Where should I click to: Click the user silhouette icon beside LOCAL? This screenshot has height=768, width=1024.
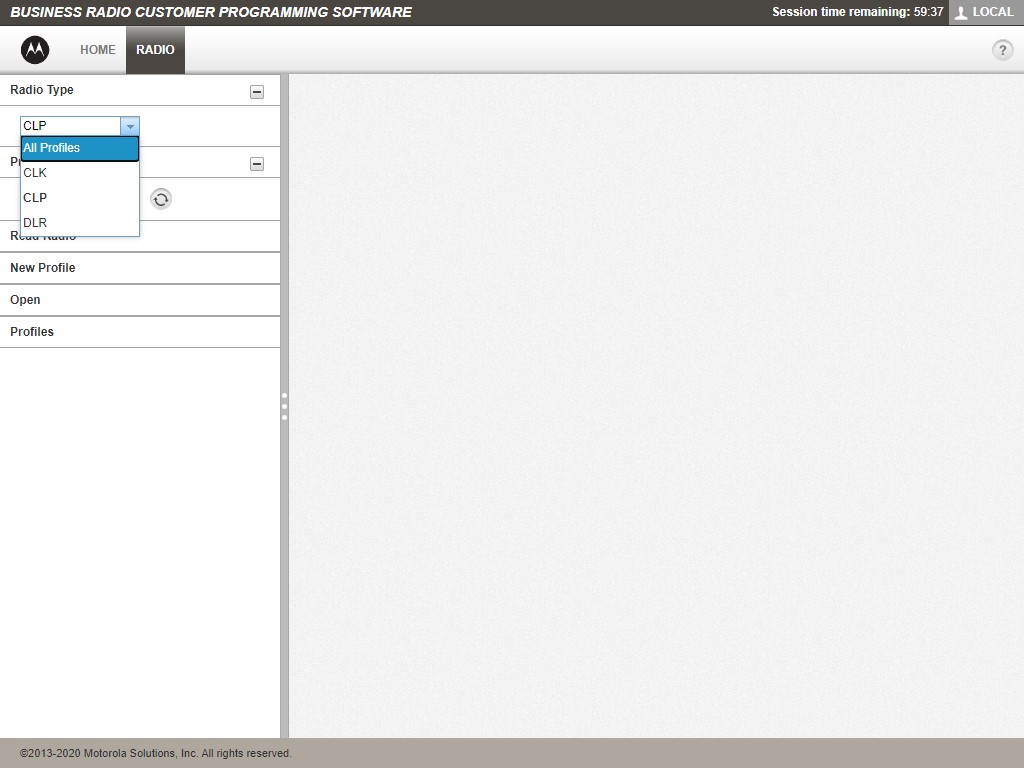click(961, 13)
